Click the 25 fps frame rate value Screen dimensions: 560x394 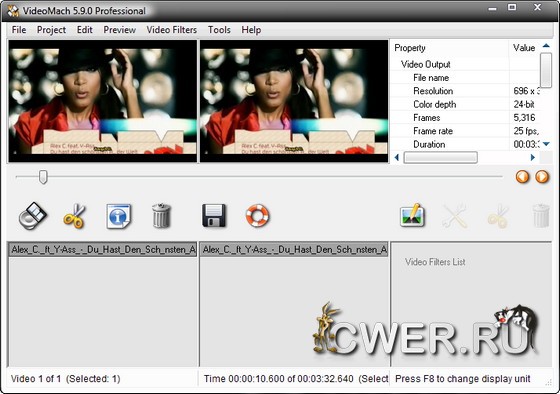click(x=526, y=131)
